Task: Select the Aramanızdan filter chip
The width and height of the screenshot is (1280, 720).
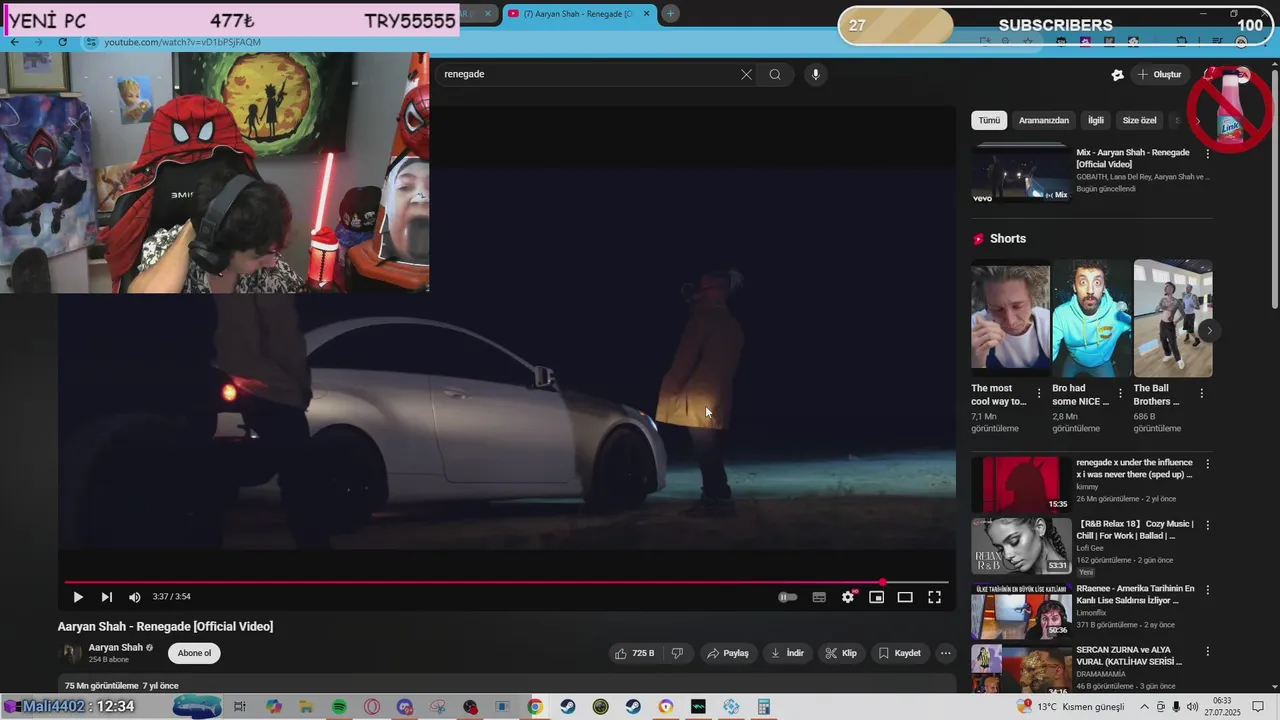Action: pyautogui.click(x=1044, y=120)
